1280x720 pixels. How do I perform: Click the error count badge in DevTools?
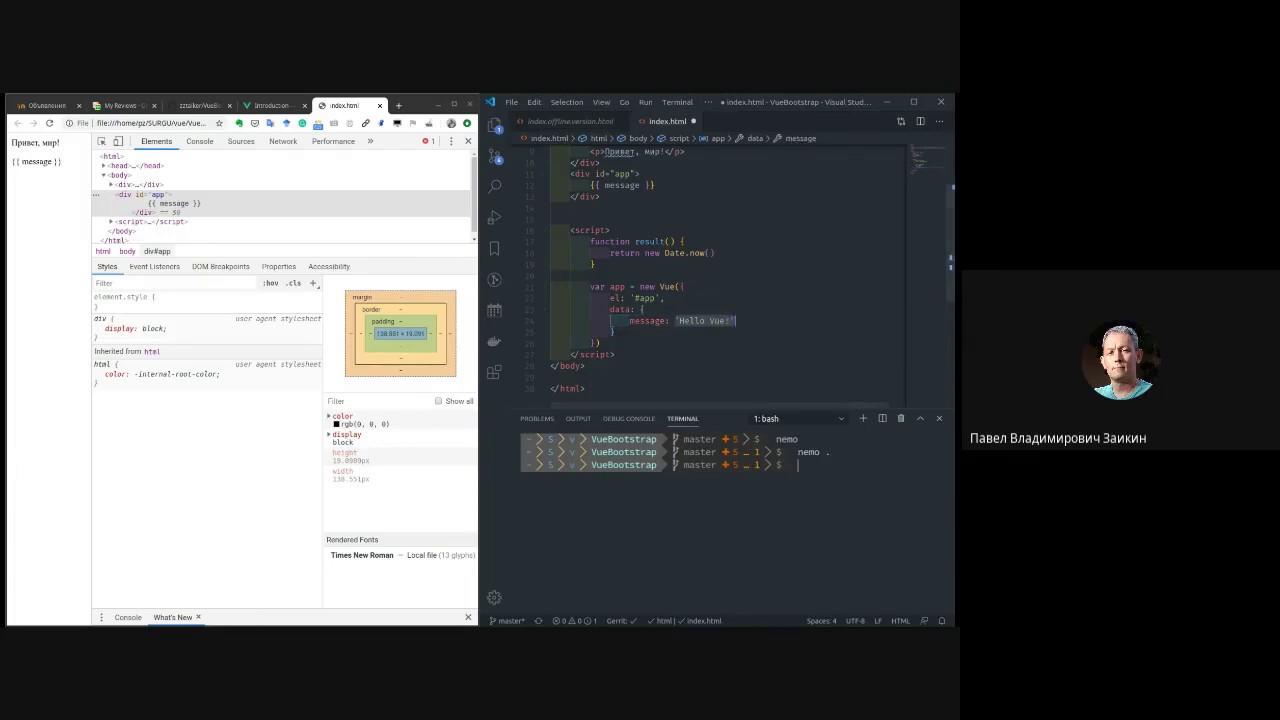coord(429,141)
